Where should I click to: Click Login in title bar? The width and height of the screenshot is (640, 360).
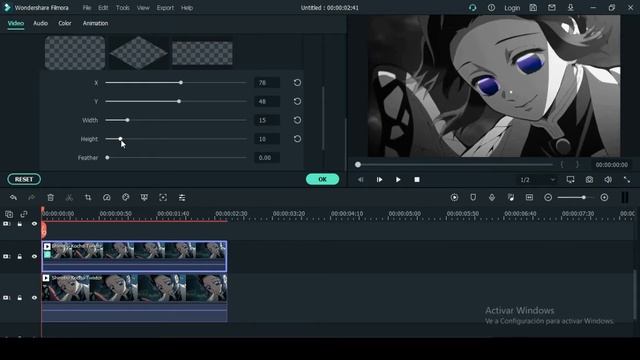[512, 8]
